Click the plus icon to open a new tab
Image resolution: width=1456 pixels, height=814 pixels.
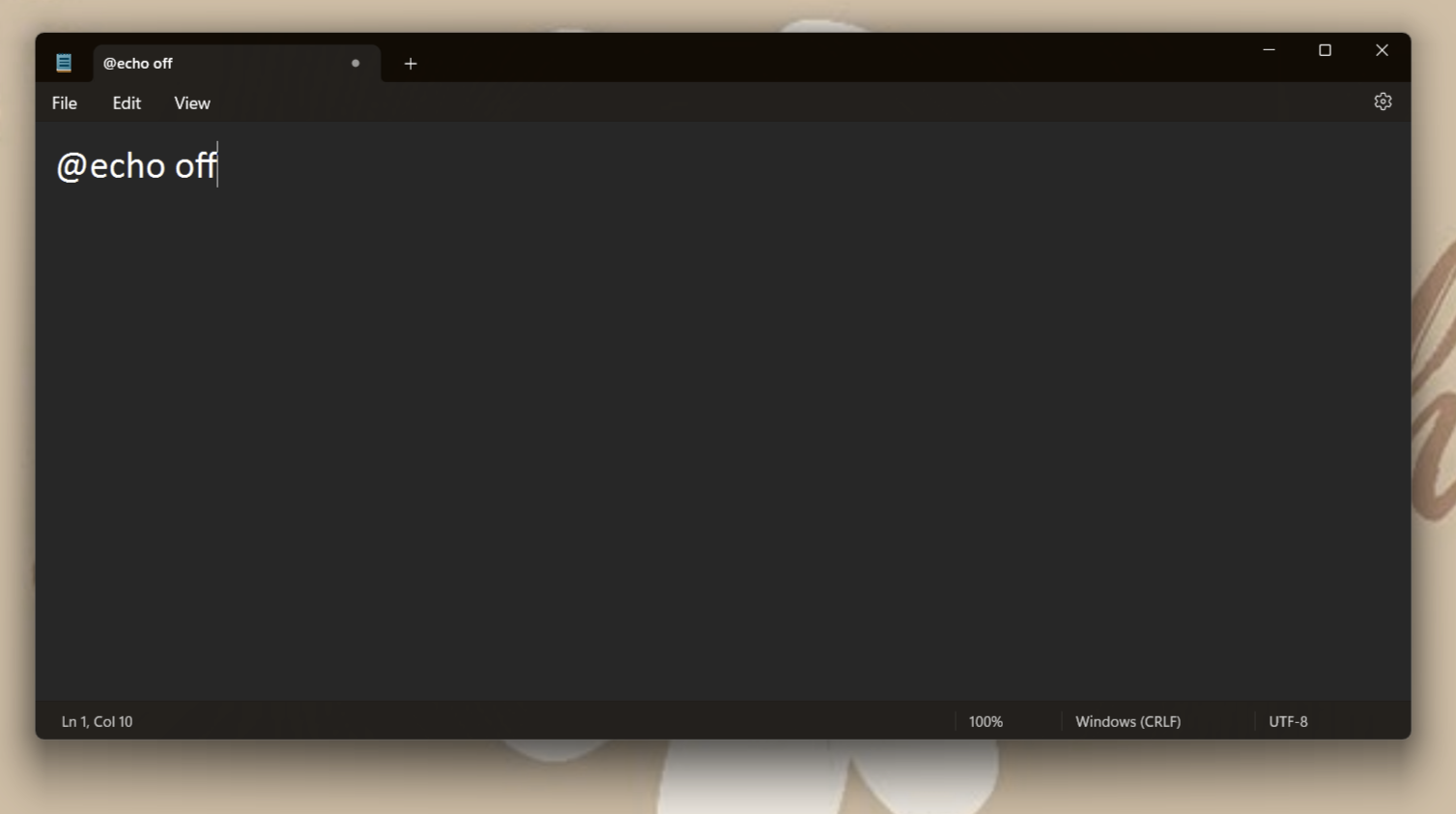[x=410, y=64]
